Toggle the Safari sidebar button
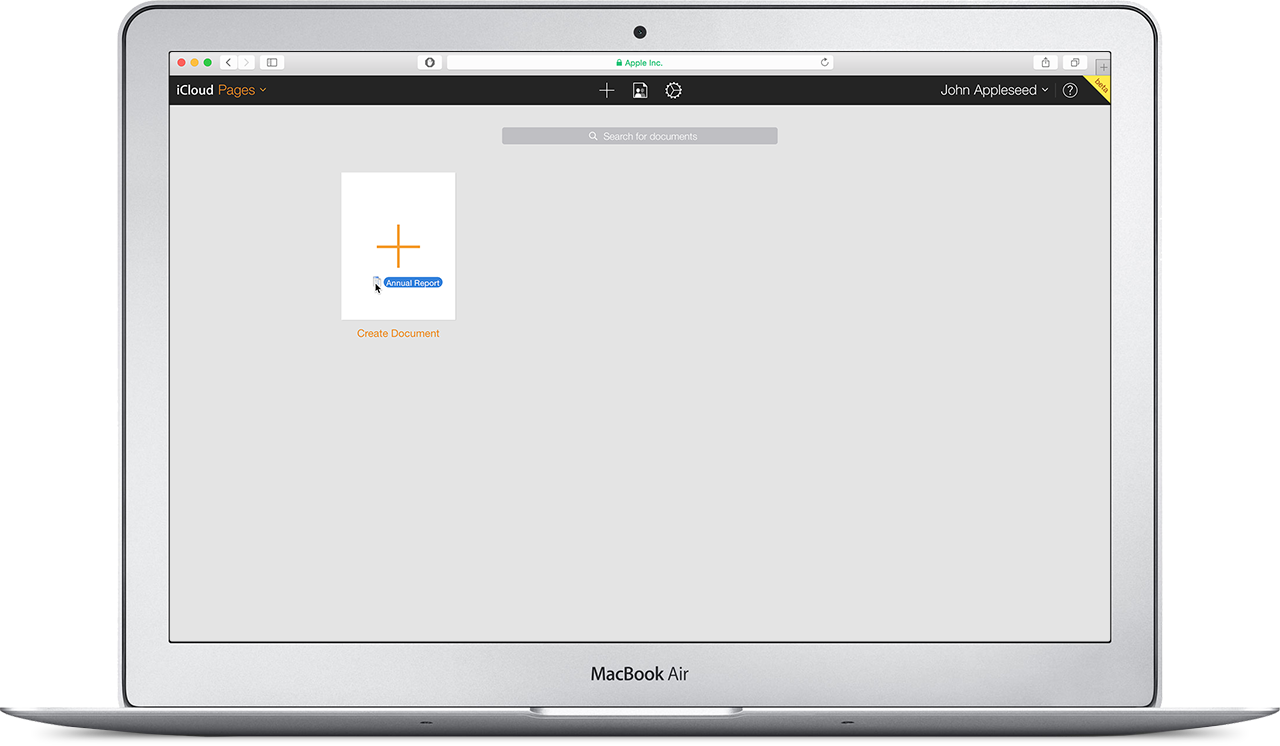The height and width of the screenshot is (746, 1280). tap(272, 62)
